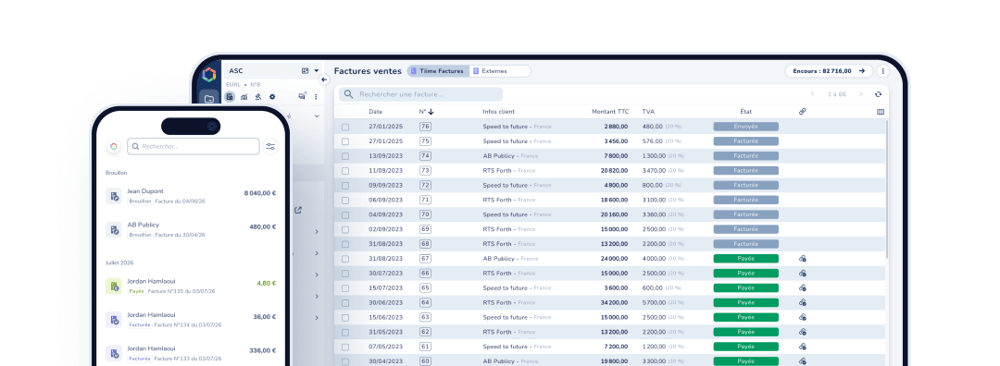The height and width of the screenshot is (366, 1000).
Task: Click the Infos client column header
Action: coord(499,112)
